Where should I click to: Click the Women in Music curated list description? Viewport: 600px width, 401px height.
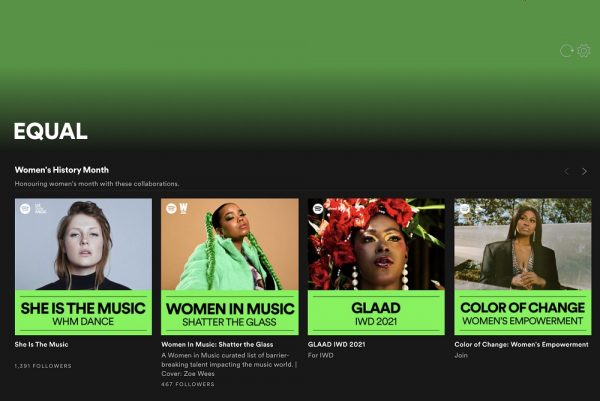pyautogui.click(x=229, y=364)
